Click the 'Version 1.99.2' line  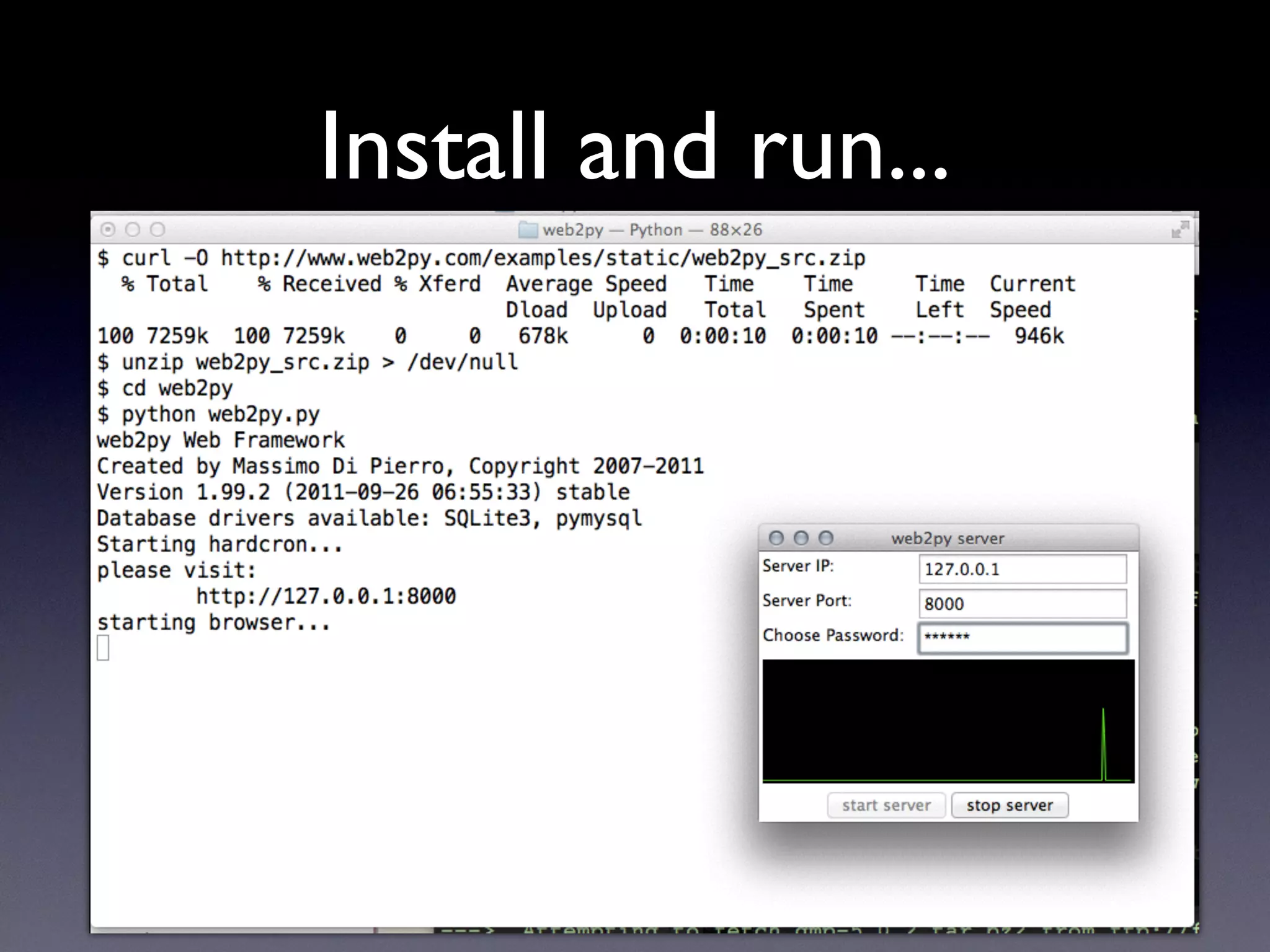[363, 492]
